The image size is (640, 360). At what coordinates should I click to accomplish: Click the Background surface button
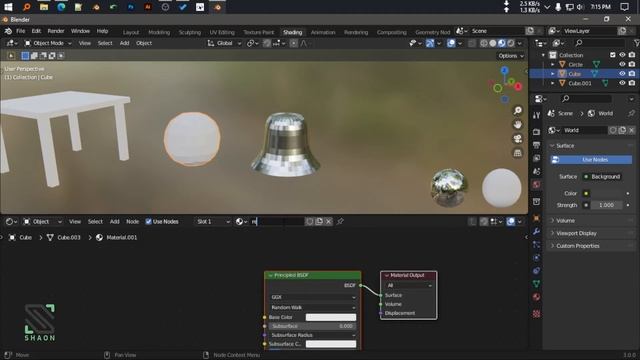[x=602, y=177]
